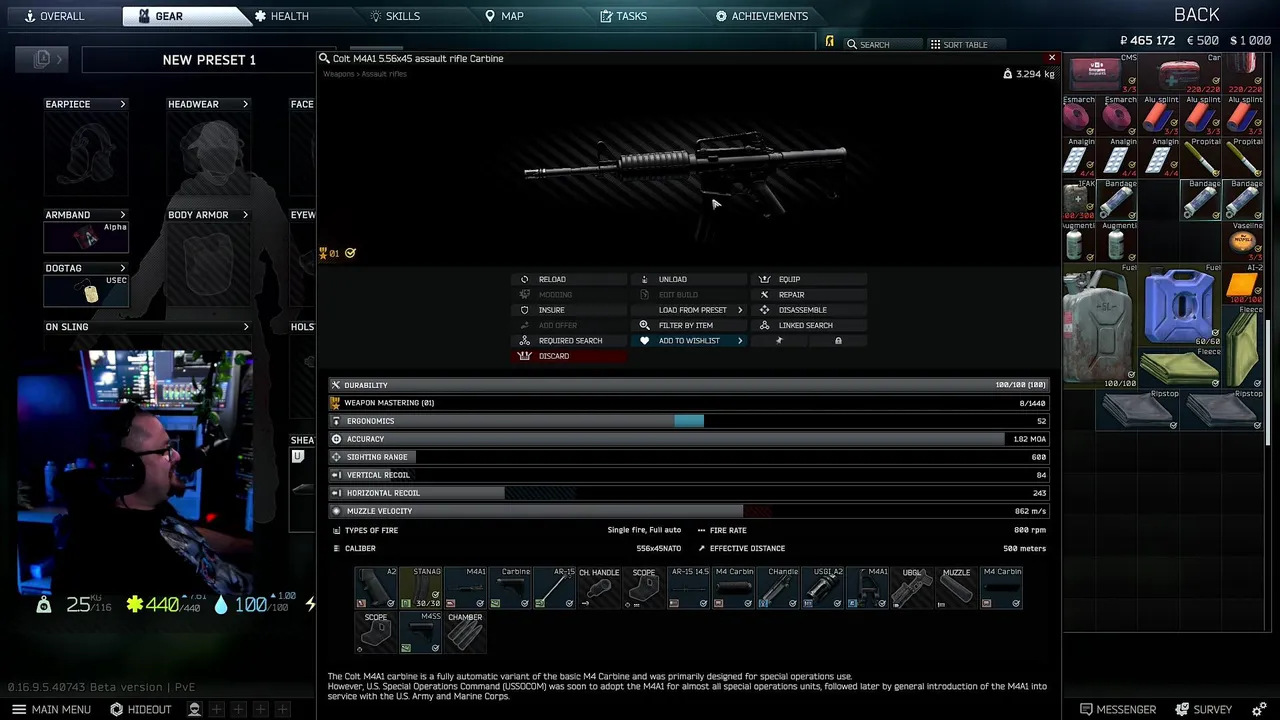Viewport: 1280px width, 720px height.
Task: Select the IFAK kit in stash
Action: [x=1079, y=200]
